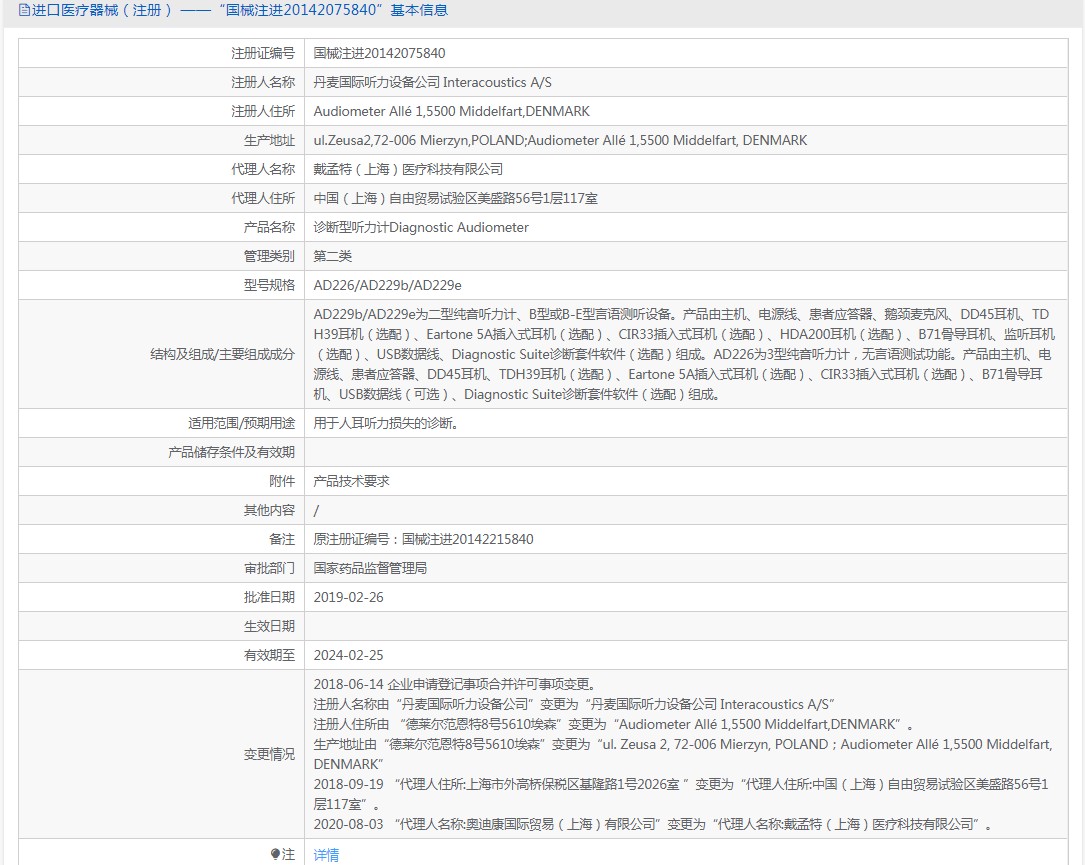Click the 生产地址 value starting with ul.Zeusa2
Viewport: 1085px width, 865px height.
click(560, 140)
